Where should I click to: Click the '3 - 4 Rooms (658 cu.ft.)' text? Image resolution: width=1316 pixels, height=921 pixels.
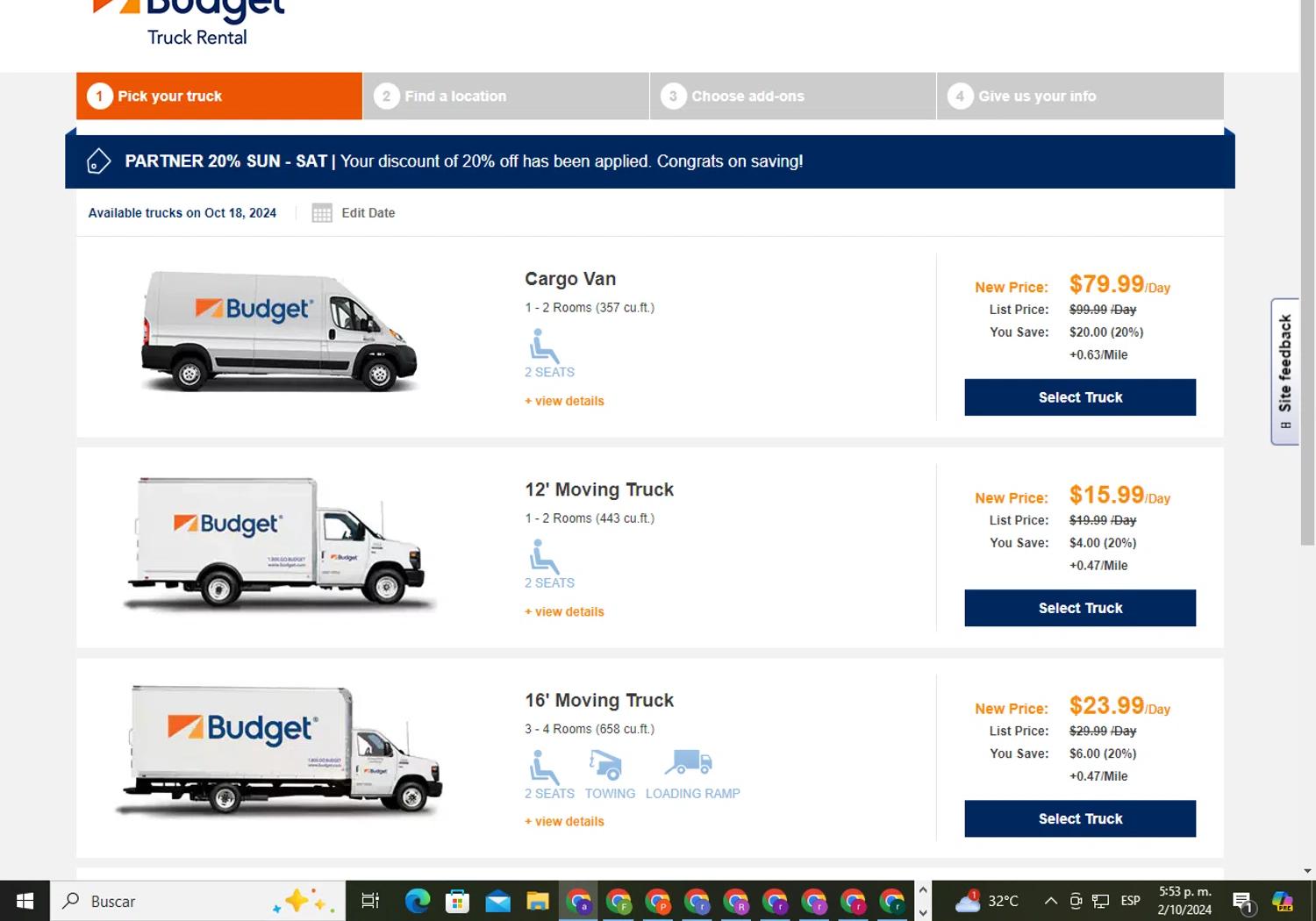pyautogui.click(x=590, y=729)
